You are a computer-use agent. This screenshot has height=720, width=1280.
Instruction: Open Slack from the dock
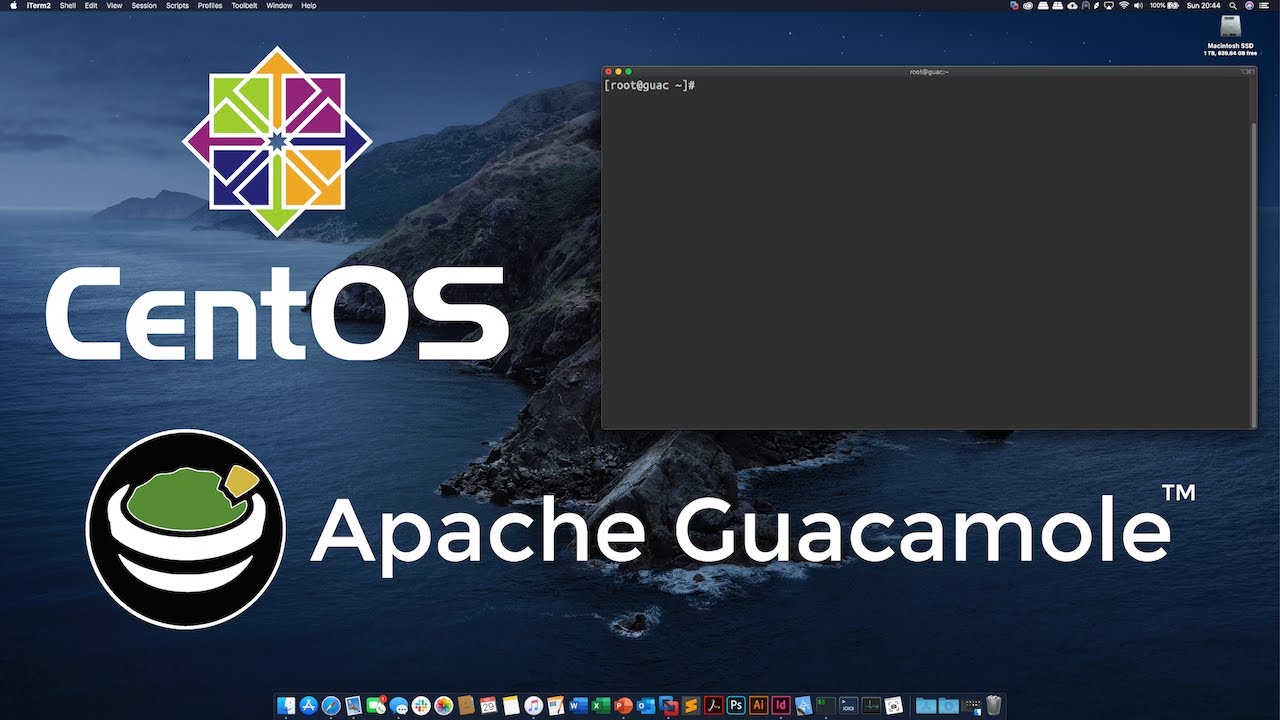(421, 705)
